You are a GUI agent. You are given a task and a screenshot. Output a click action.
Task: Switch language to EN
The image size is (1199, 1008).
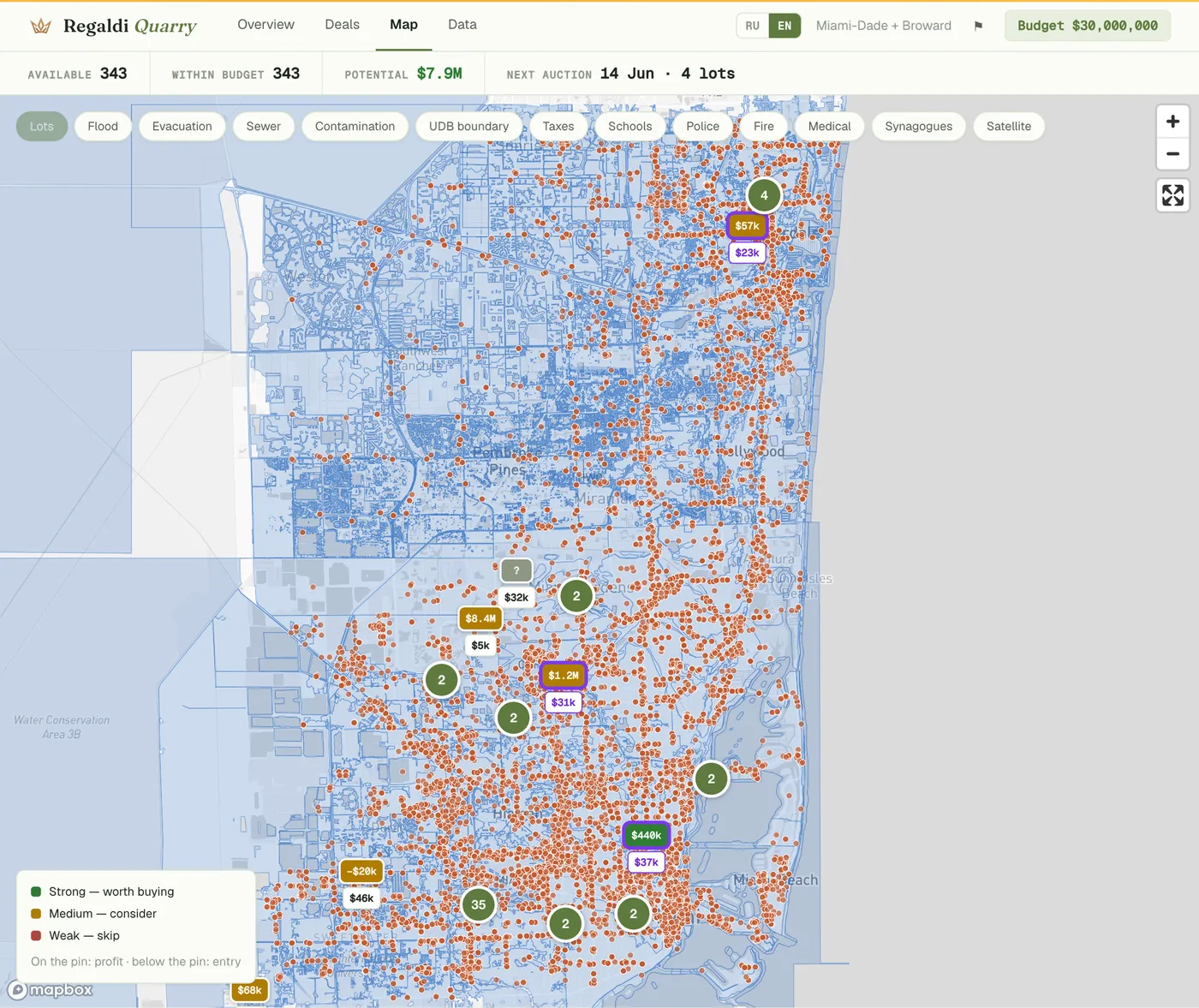(x=784, y=26)
